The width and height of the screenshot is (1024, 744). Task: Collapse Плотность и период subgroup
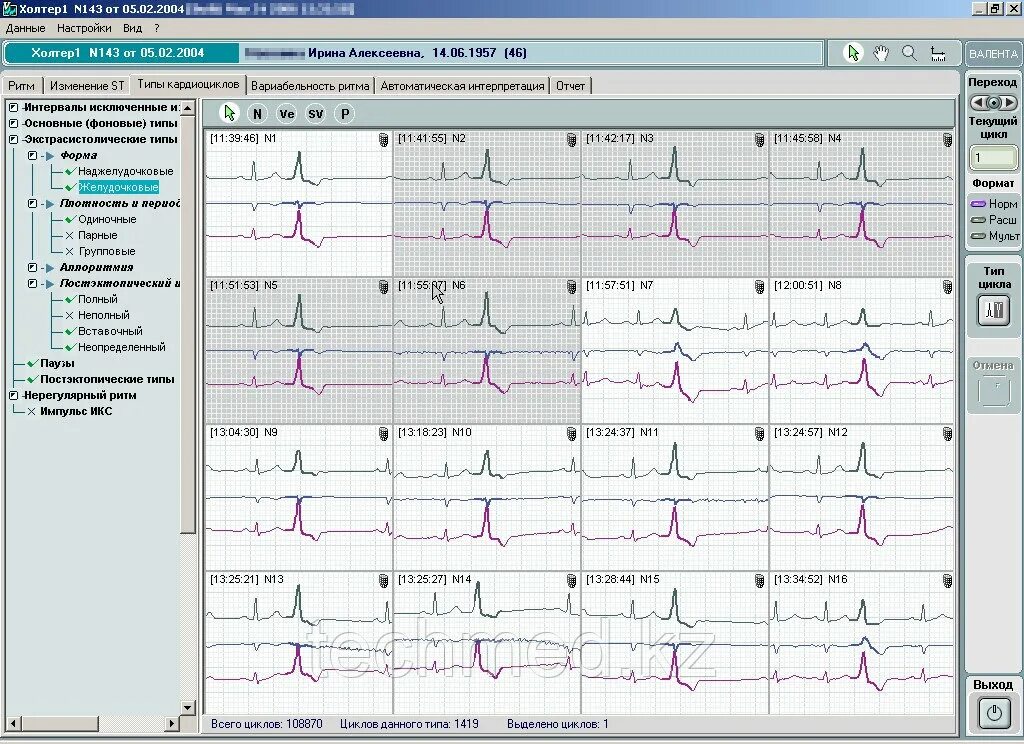click(x=33, y=204)
